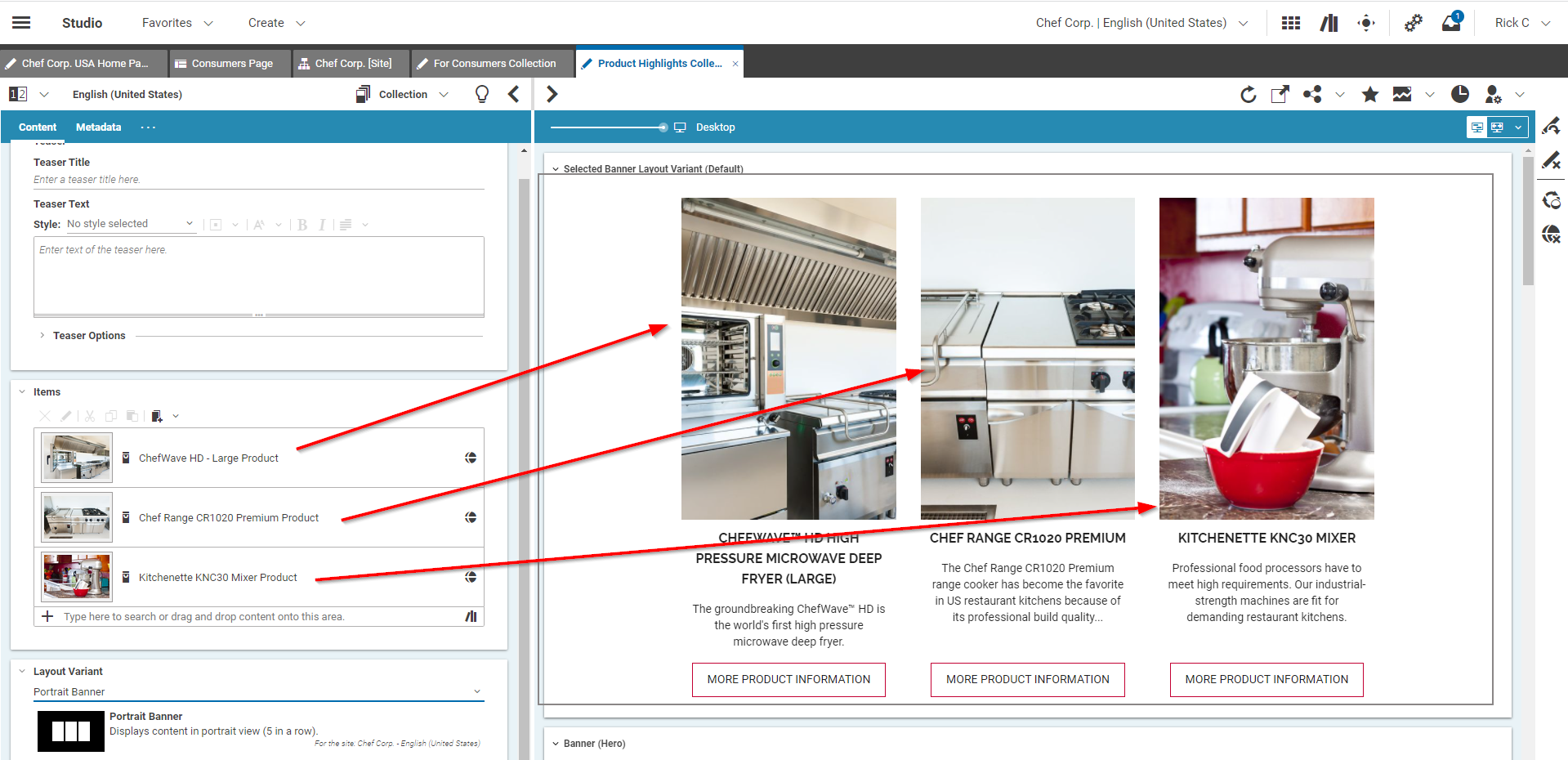Viewport: 1568px width, 760px height.
Task: Click the Bold formatting button
Action: 302,225
